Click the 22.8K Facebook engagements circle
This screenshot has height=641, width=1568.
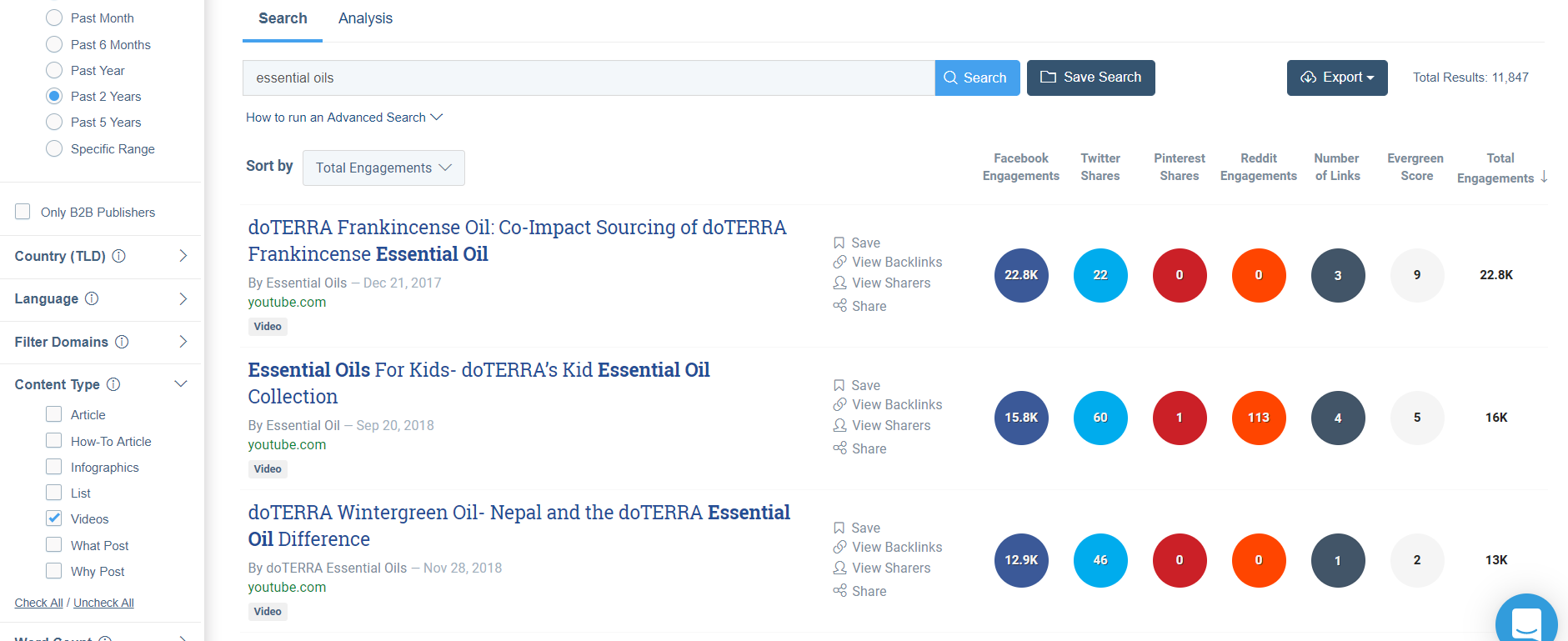point(1021,275)
